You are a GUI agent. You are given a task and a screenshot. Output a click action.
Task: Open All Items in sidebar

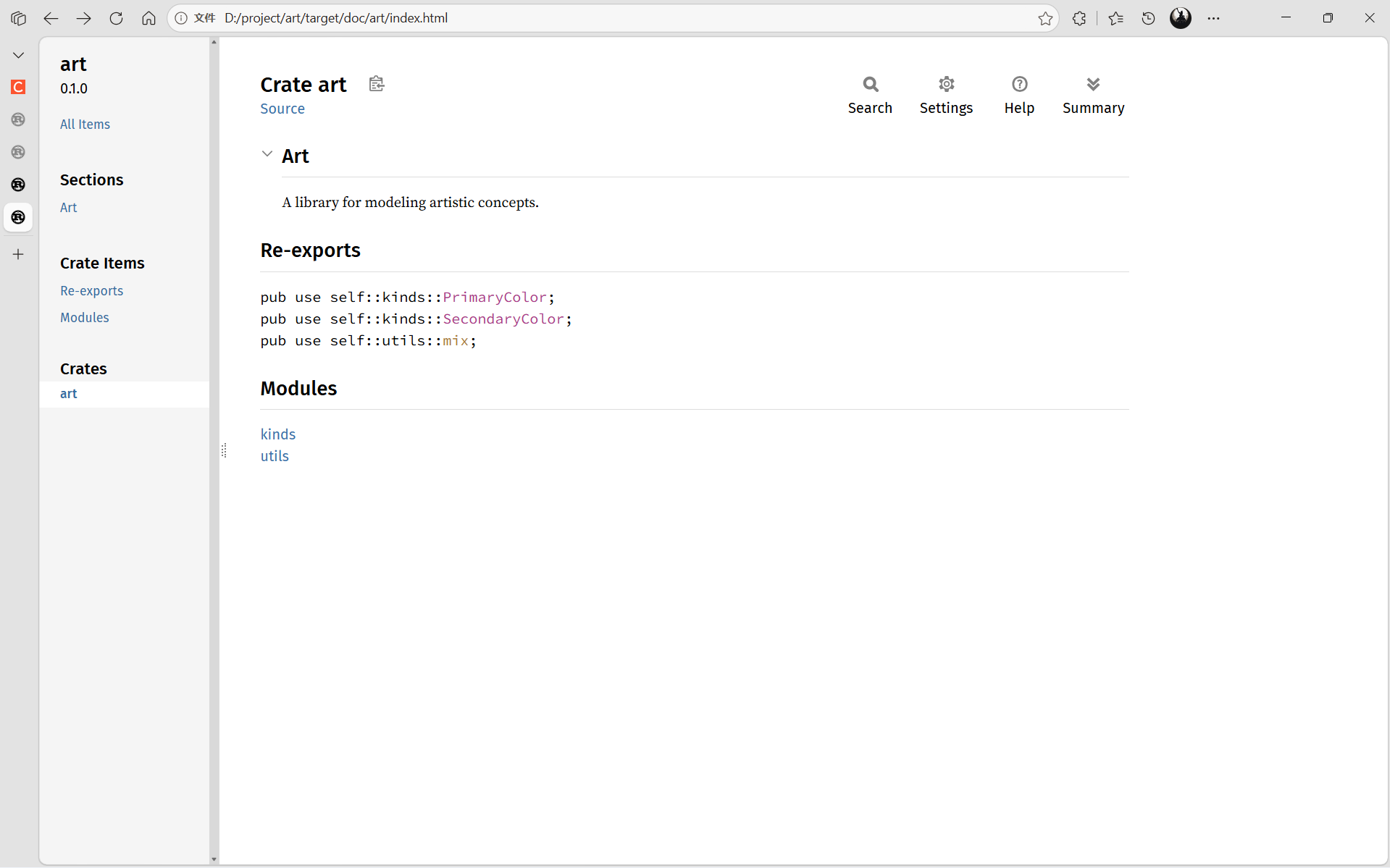click(x=85, y=125)
